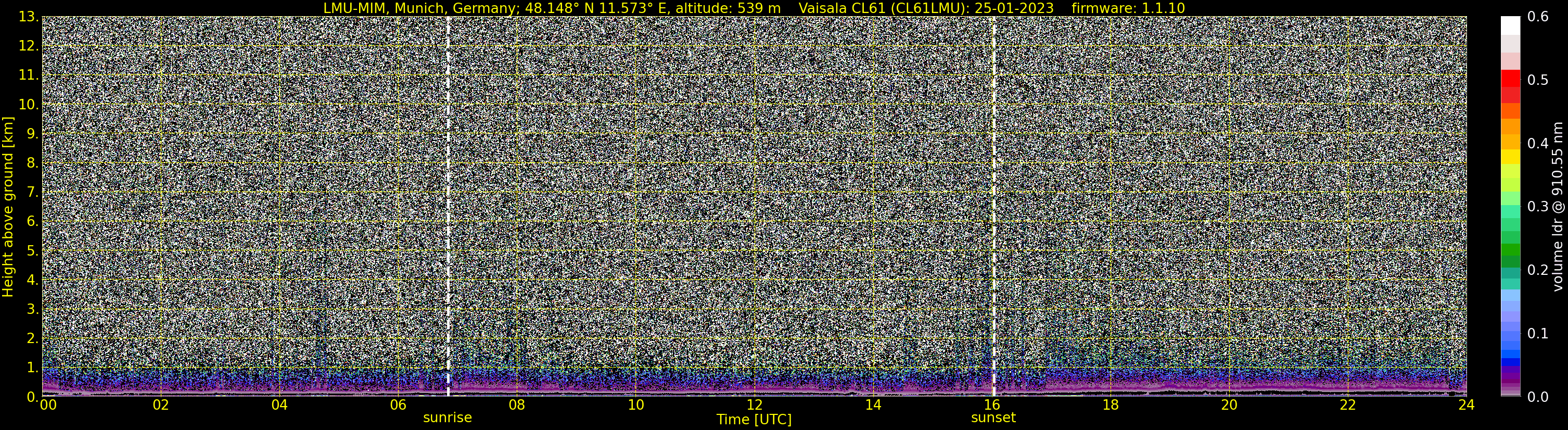Click the 12 UTC time tick label

[754, 406]
